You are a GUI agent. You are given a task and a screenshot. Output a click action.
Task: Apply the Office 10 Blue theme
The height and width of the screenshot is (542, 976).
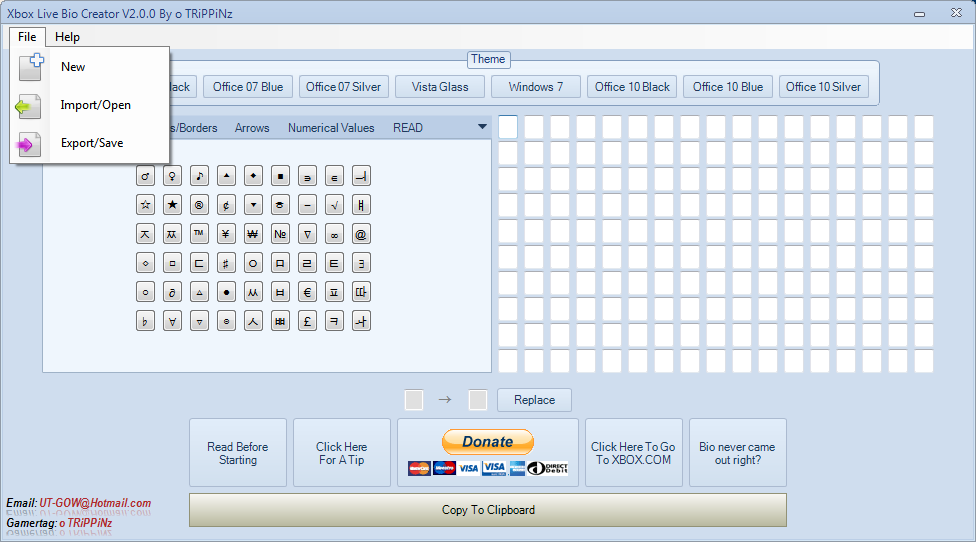coord(728,87)
